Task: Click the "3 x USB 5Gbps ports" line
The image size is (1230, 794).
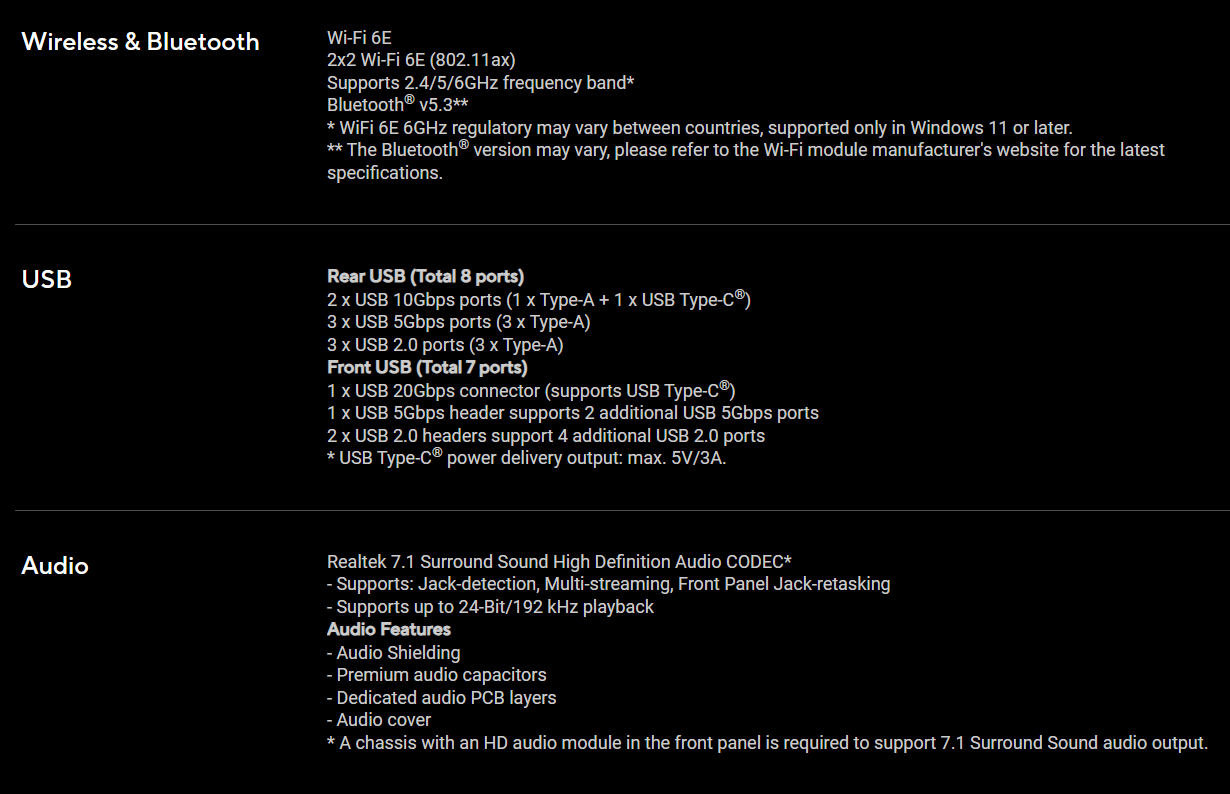Action: pos(458,322)
